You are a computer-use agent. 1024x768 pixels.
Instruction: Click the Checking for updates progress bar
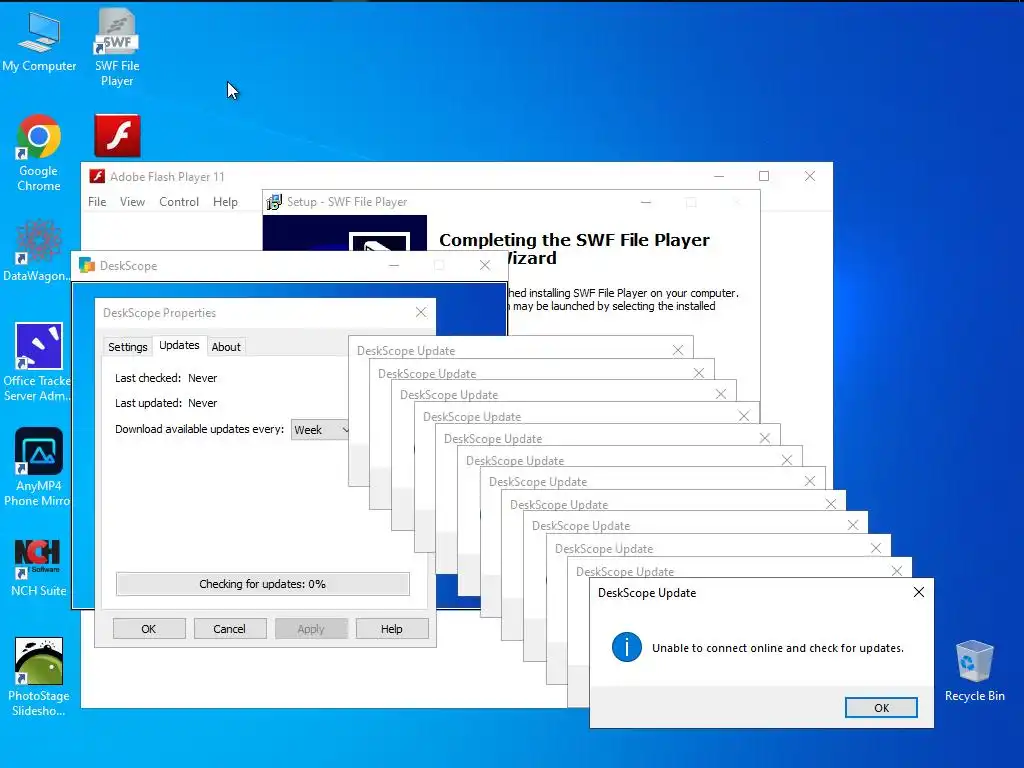(x=263, y=584)
